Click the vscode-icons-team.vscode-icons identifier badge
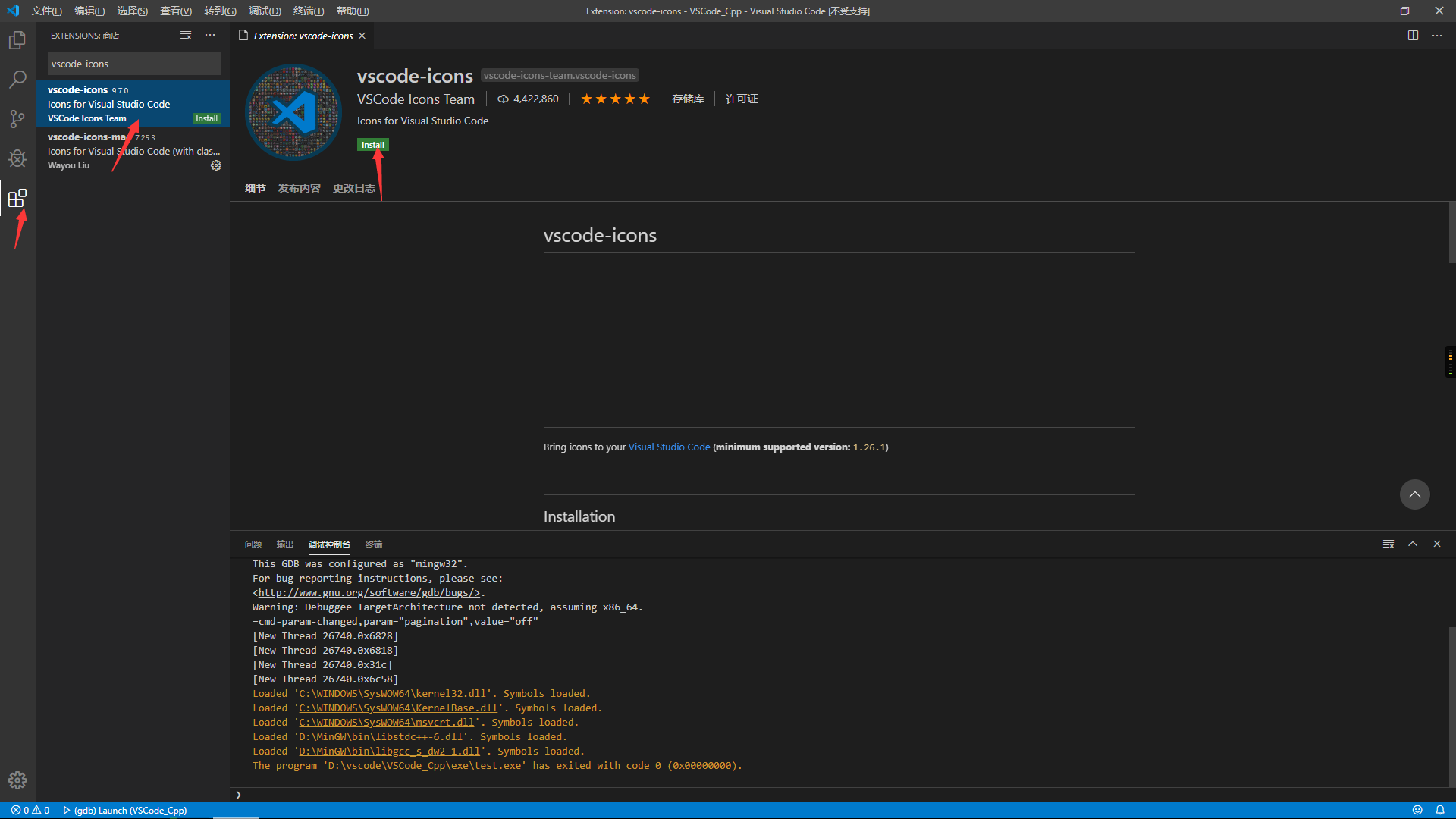This screenshot has height=819, width=1456. (x=560, y=75)
